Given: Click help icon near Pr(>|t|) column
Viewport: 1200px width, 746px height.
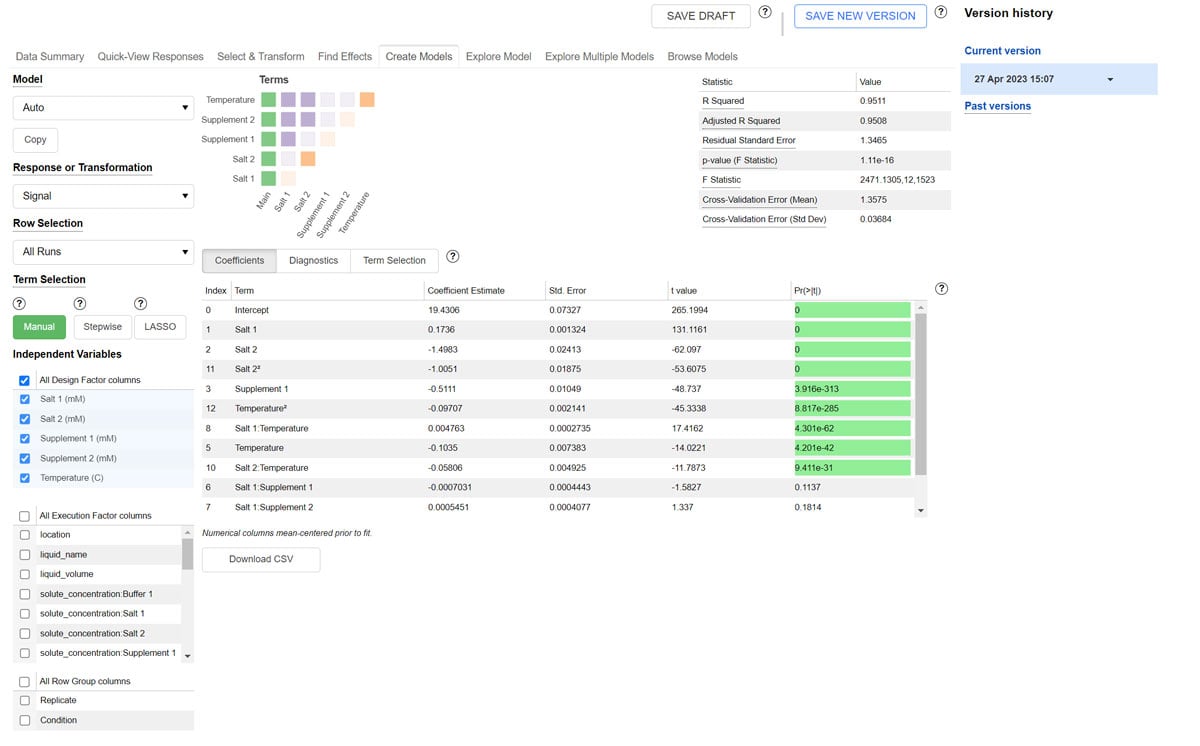Looking at the screenshot, I should tap(941, 288).
